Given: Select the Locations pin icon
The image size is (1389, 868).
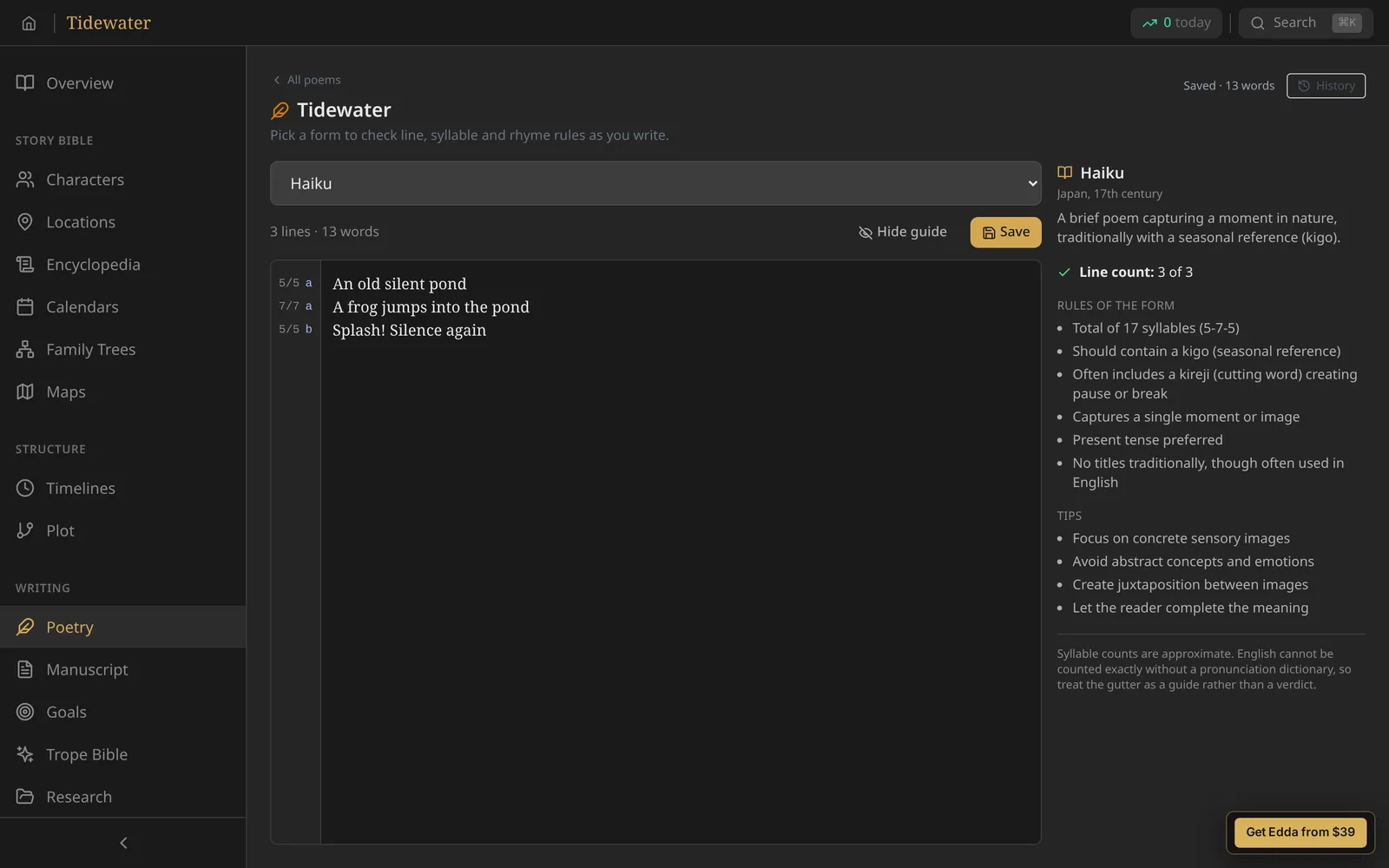Looking at the screenshot, I should (25, 221).
